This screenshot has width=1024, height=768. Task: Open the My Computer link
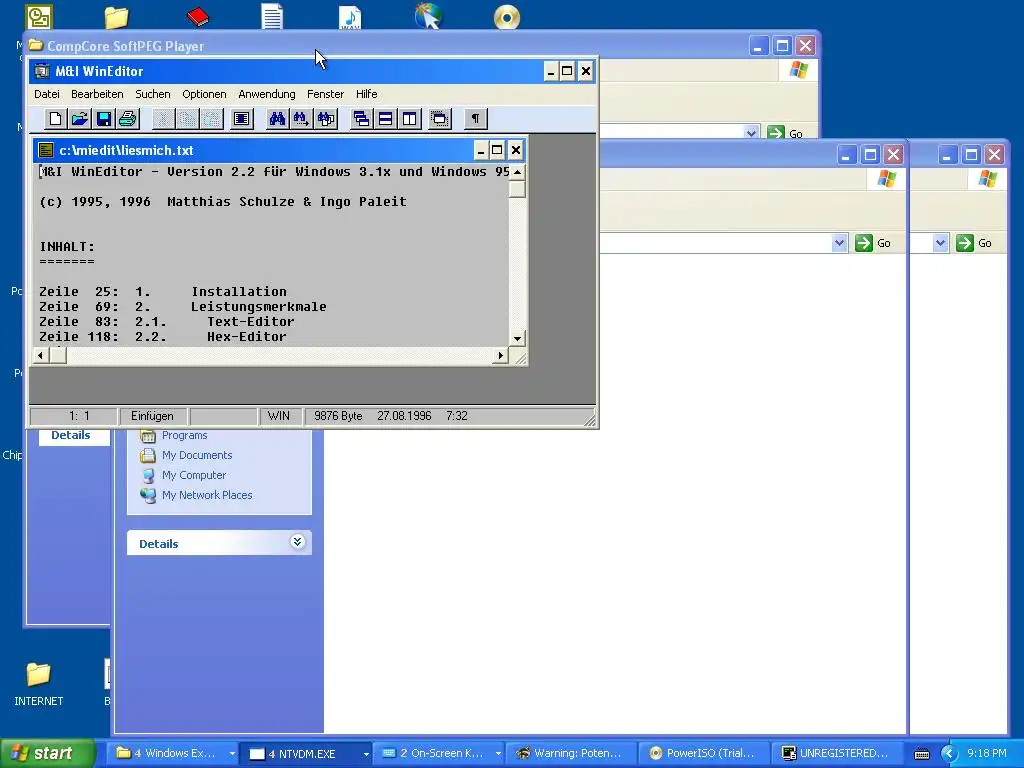193,475
